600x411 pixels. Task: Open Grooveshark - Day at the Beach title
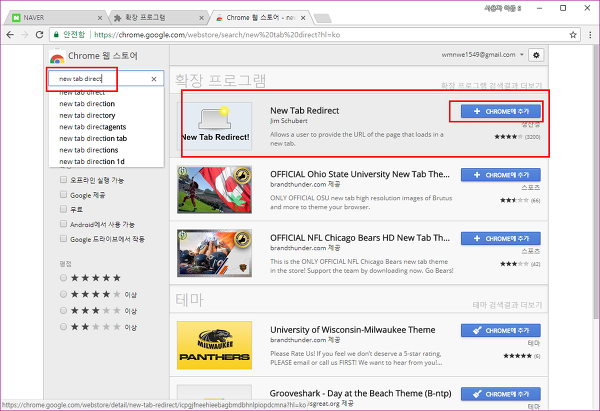360,393
